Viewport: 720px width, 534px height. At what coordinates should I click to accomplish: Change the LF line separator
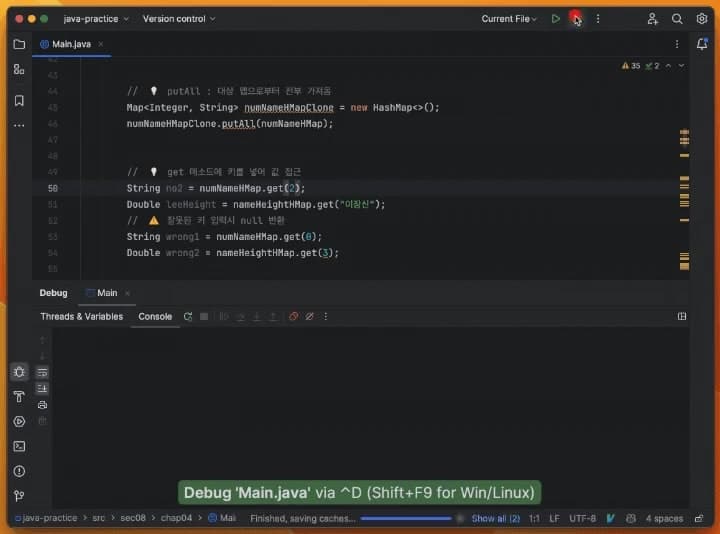[x=554, y=518]
